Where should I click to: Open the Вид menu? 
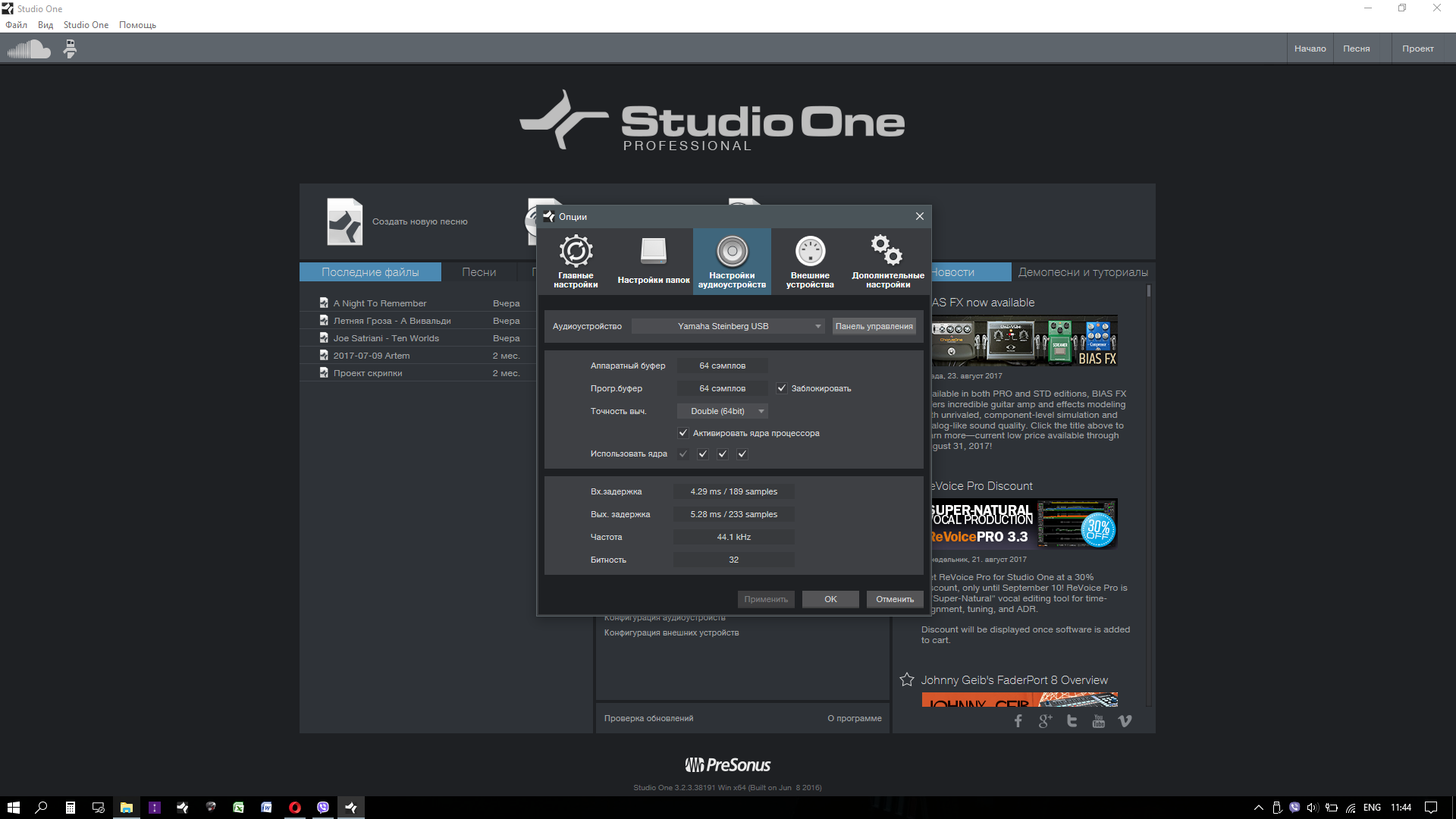coord(45,25)
